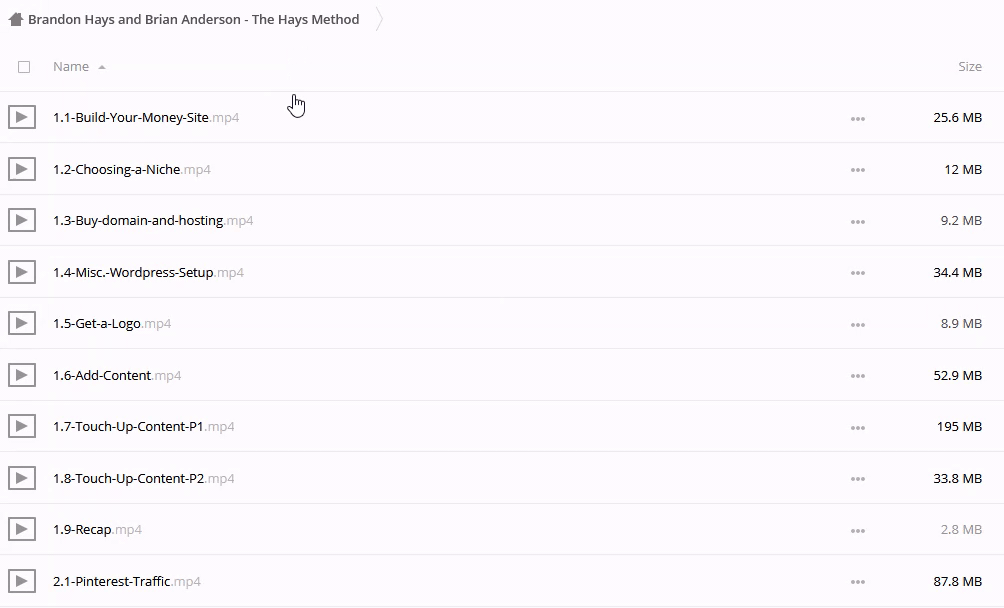The height and width of the screenshot is (608, 1004).
Task: Toggle the Name sort direction arrow
Action: point(102,67)
